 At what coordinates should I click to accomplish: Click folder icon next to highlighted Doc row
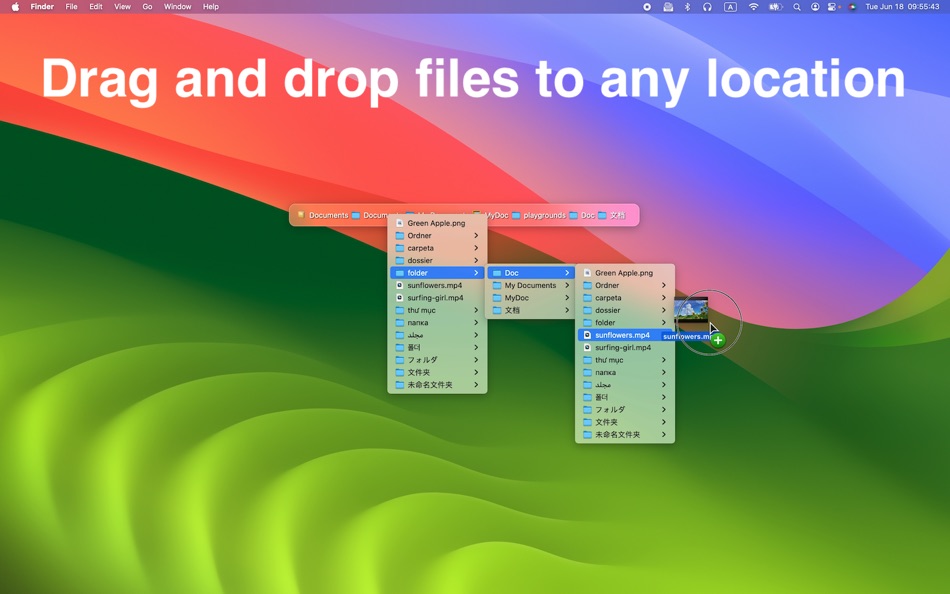(x=497, y=273)
